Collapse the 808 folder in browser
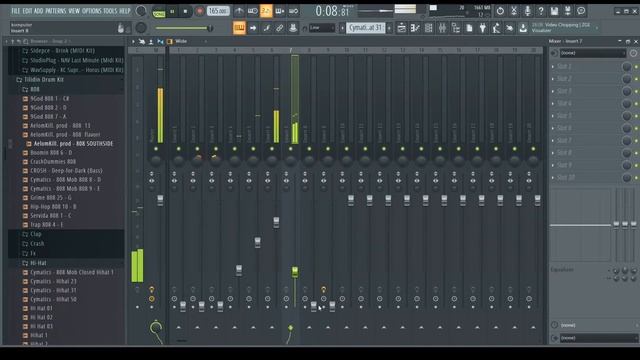This screenshot has width=640, height=360. 35,89
